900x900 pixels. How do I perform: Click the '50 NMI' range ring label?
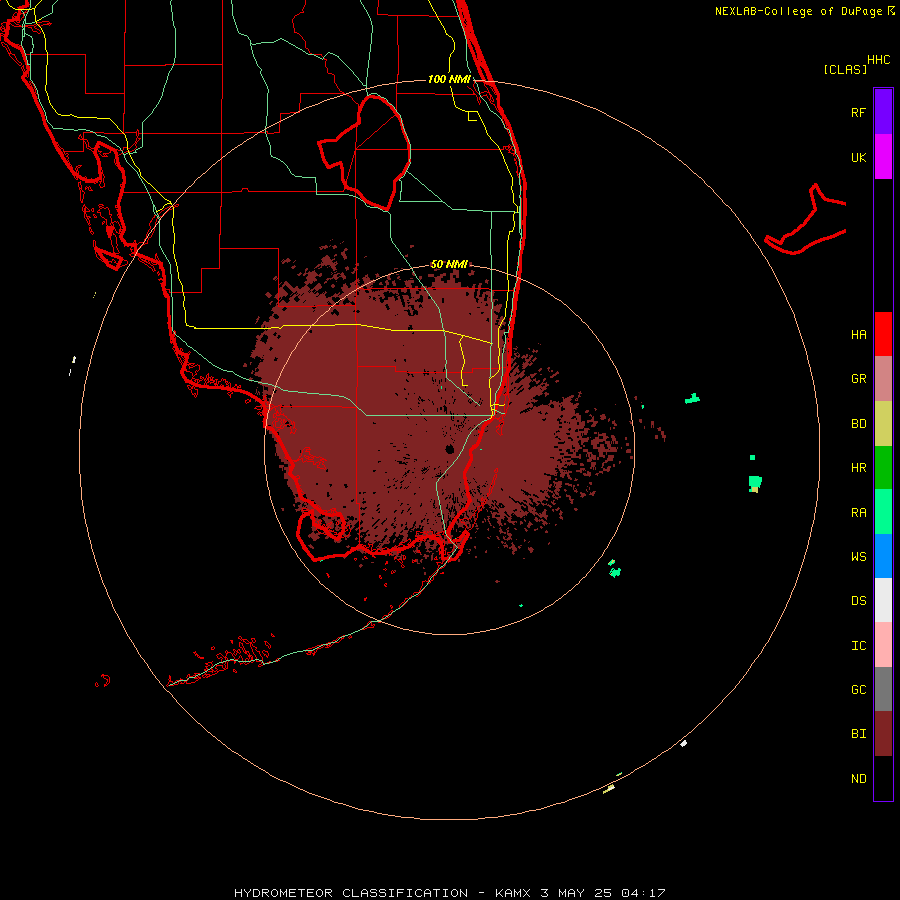point(449,265)
